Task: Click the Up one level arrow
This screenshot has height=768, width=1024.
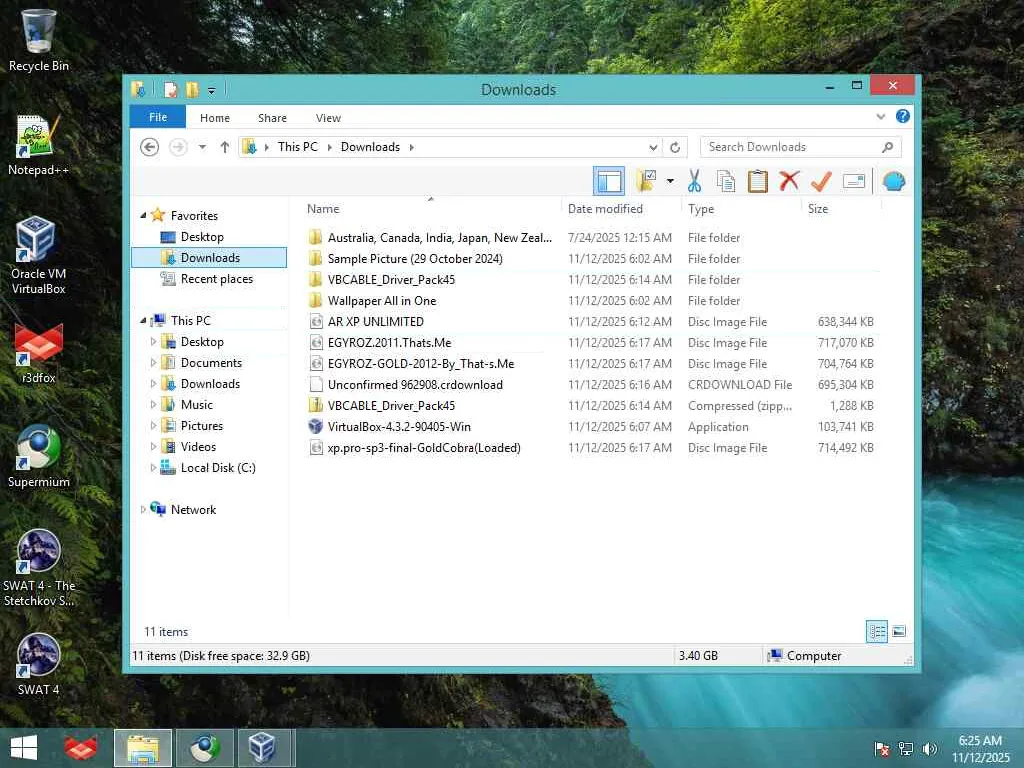Action: [225, 147]
